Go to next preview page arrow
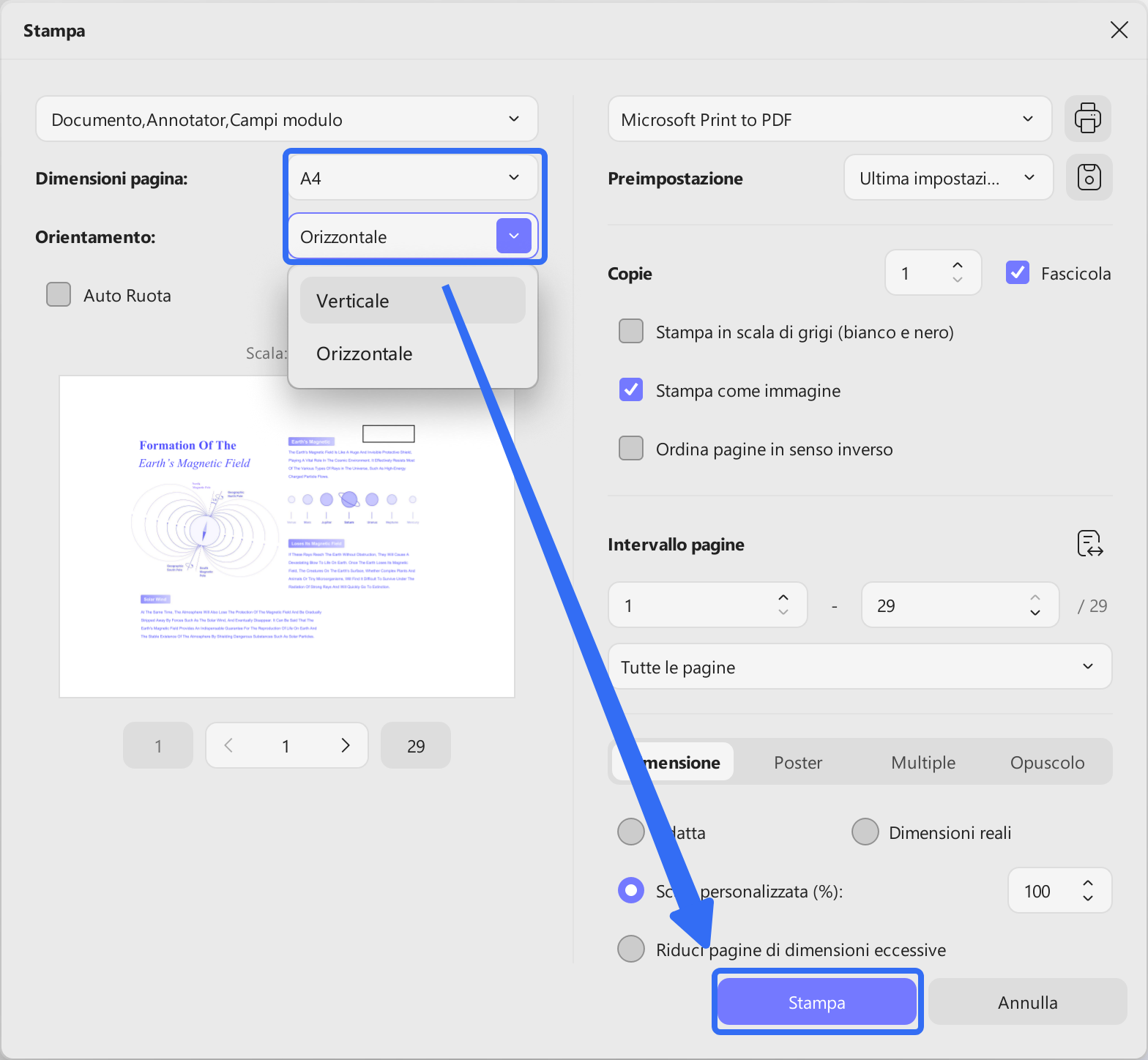1148x1060 pixels. click(346, 745)
